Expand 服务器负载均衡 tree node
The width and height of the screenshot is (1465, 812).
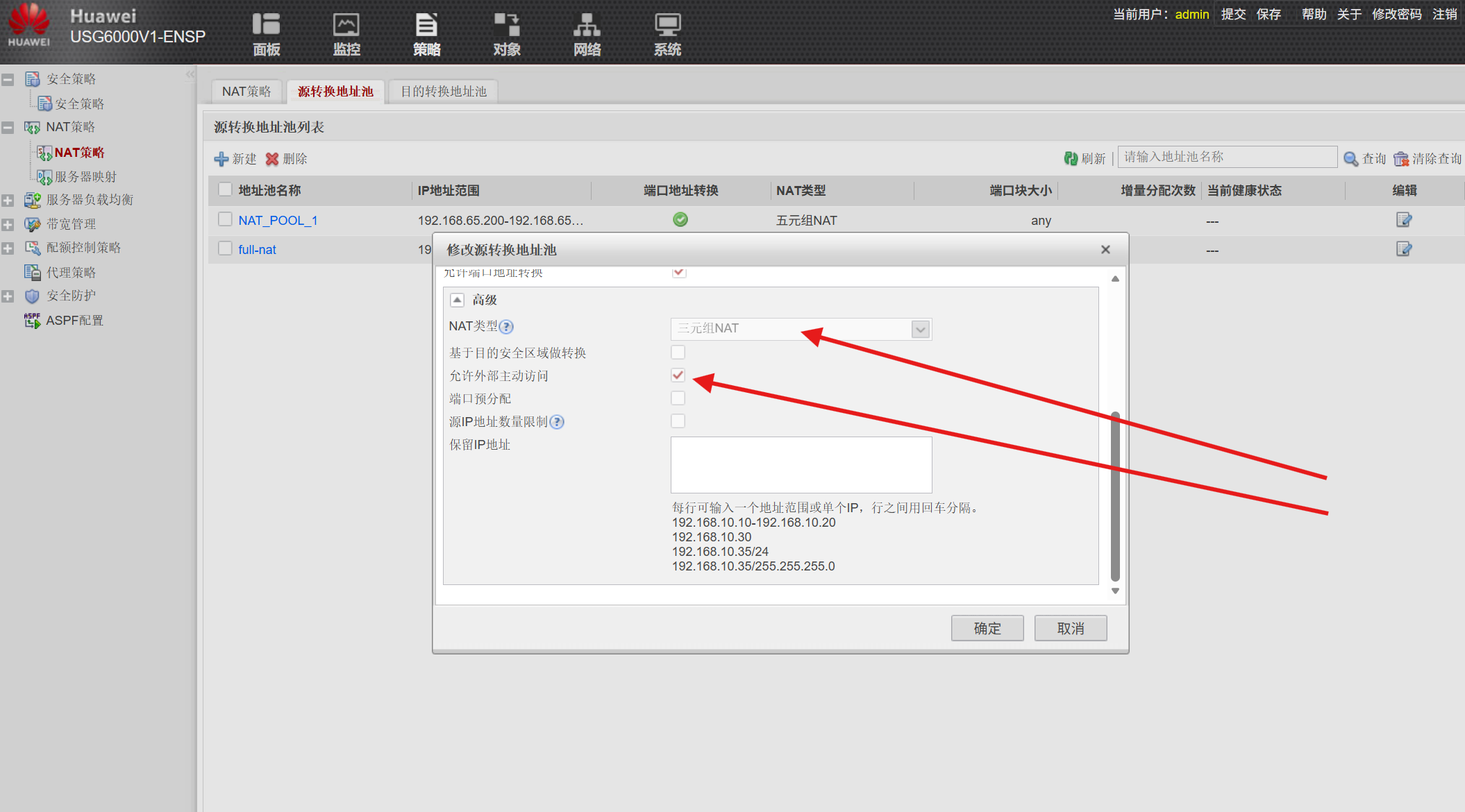point(8,201)
